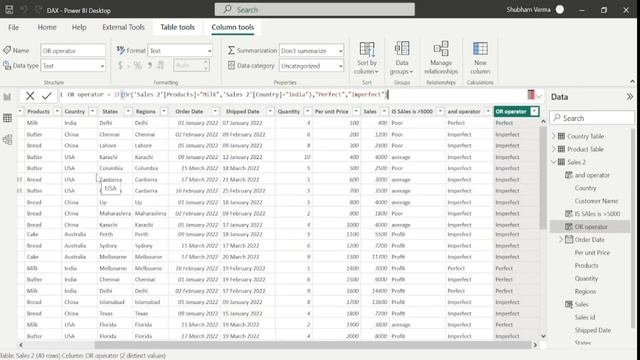The width and height of the screenshot is (640, 360).
Task: Select the Customer Name field
Action: point(596,201)
